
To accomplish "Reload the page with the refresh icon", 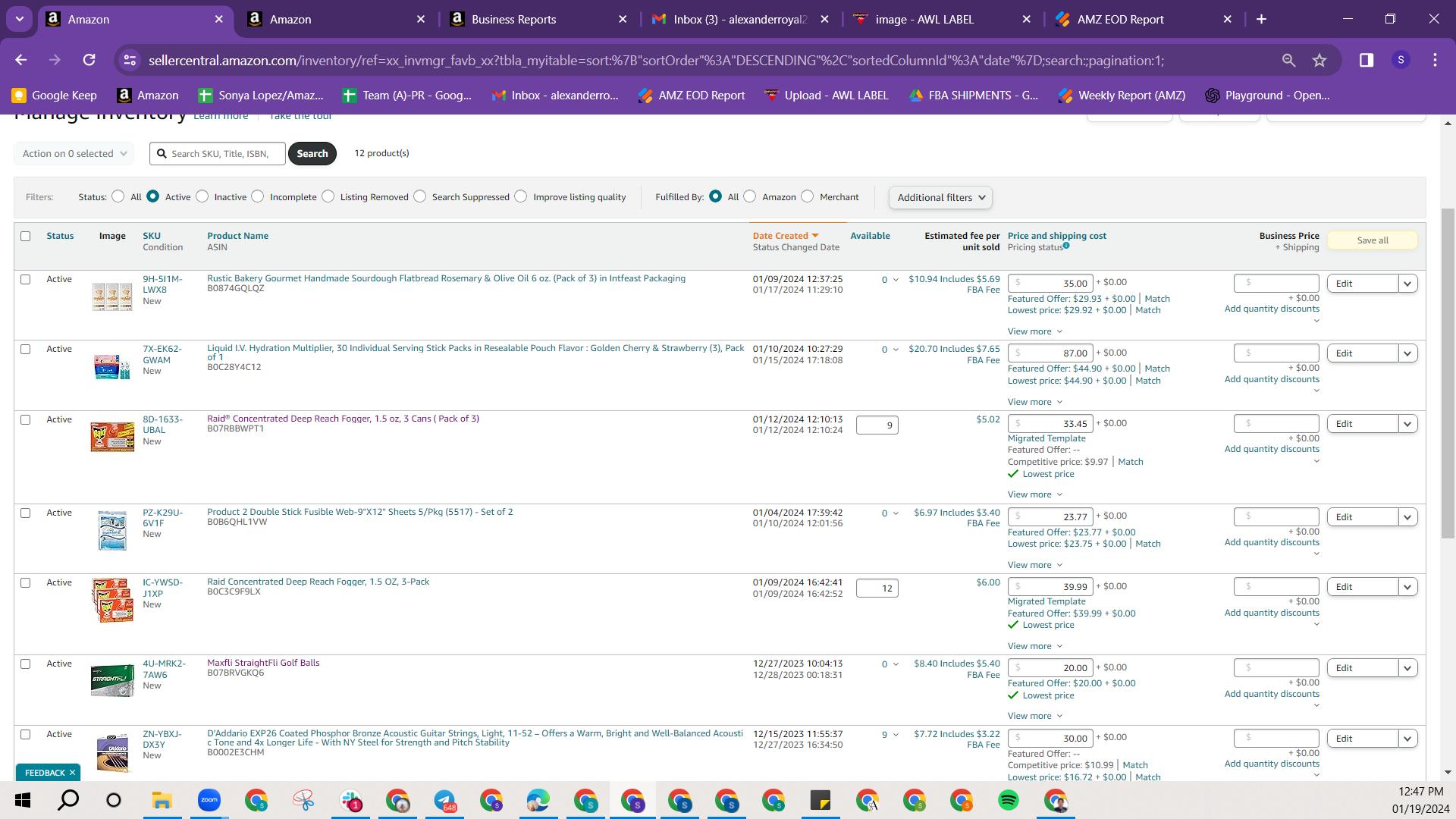I will click(89, 60).
